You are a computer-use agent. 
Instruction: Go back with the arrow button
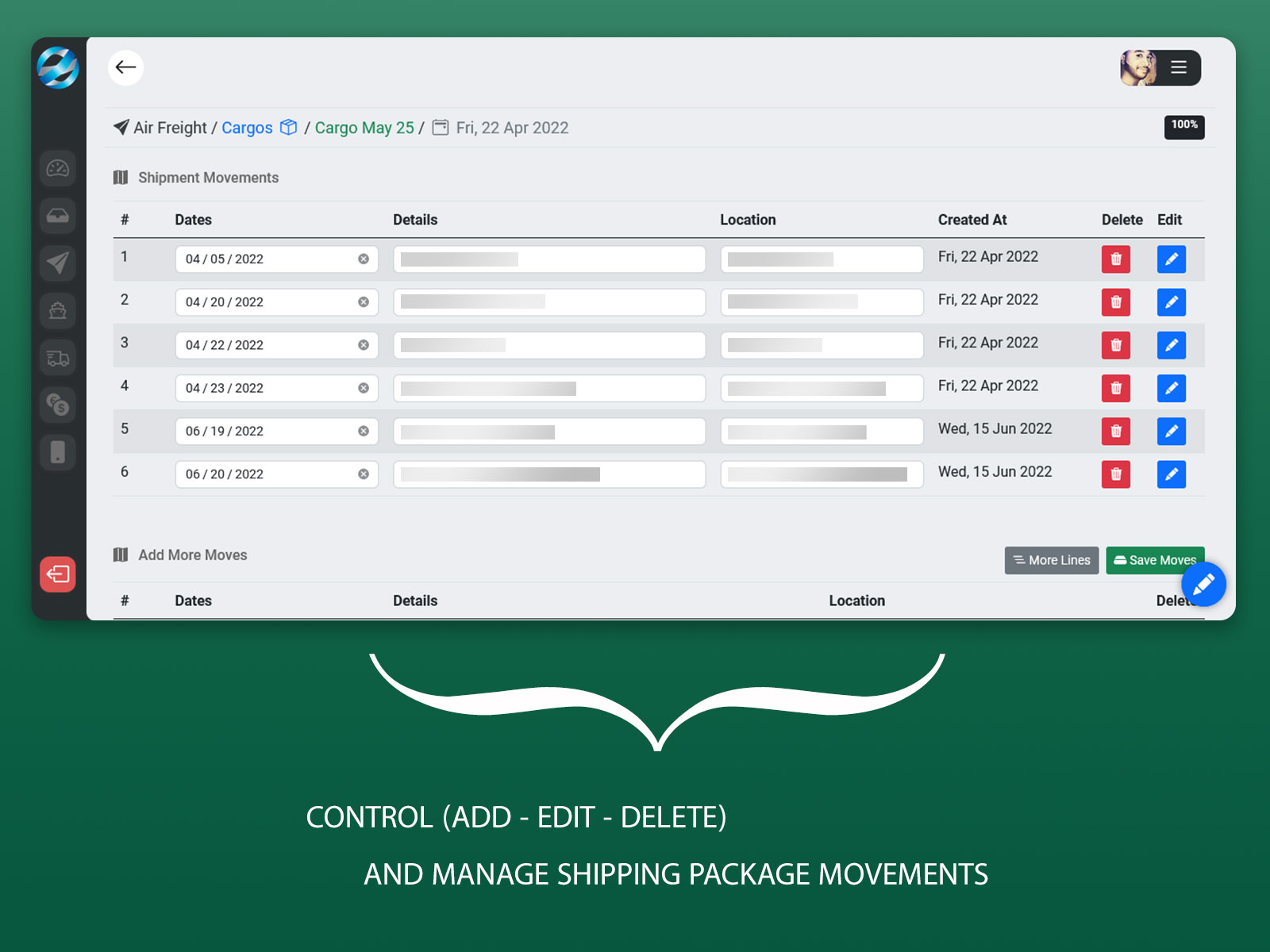pyautogui.click(x=125, y=67)
